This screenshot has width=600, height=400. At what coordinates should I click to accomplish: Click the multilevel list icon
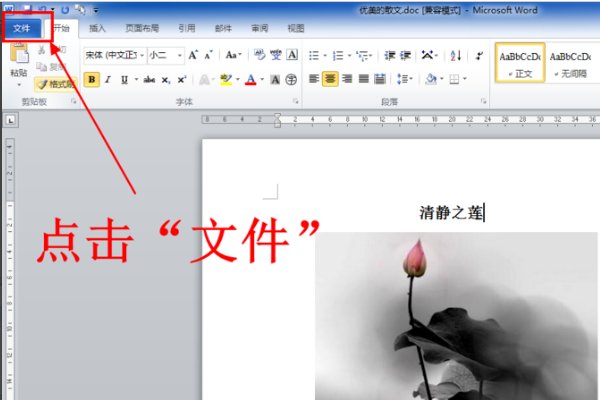[x=362, y=56]
